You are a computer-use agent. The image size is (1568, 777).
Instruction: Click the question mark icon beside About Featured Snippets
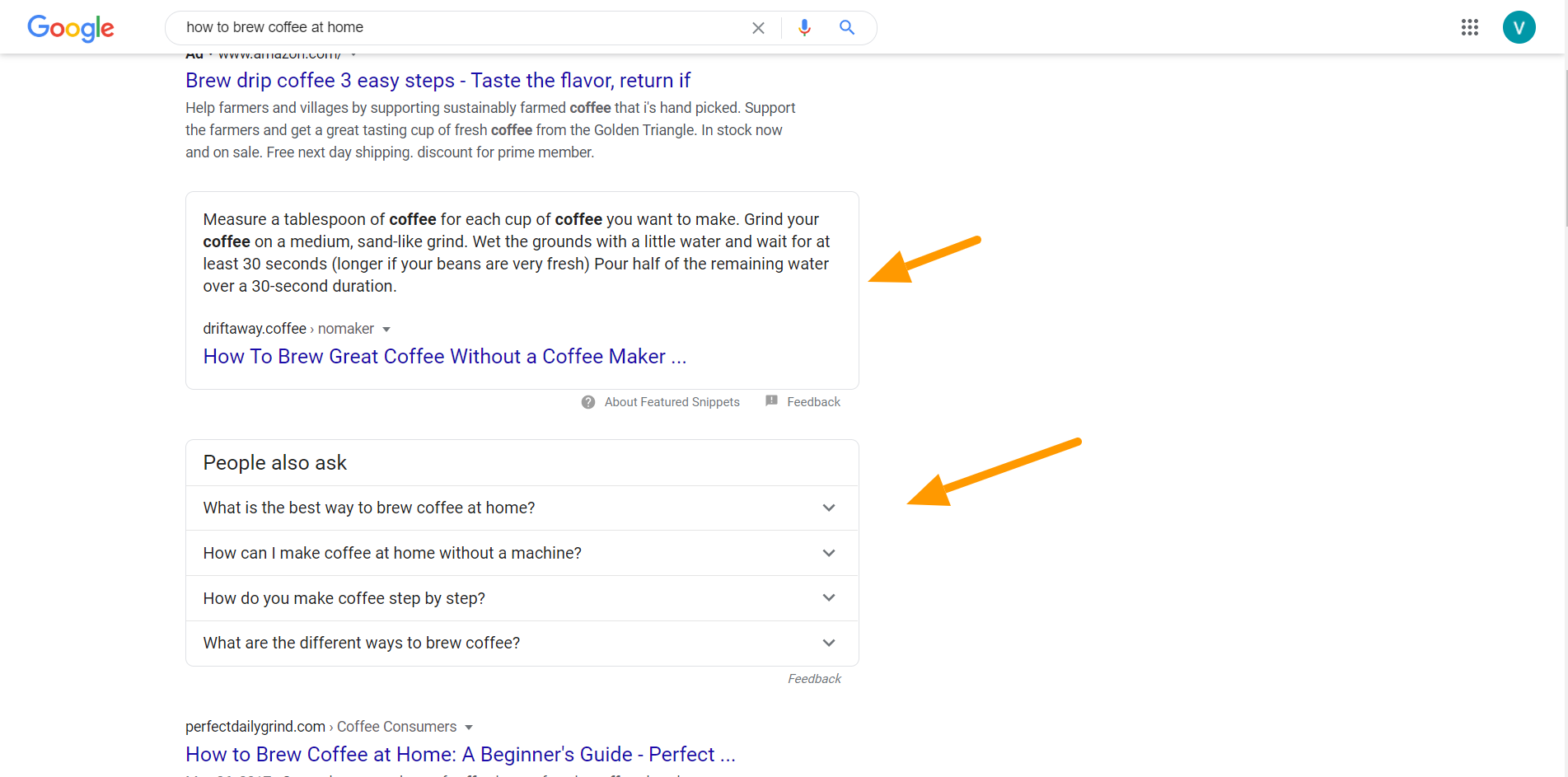point(587,401)
